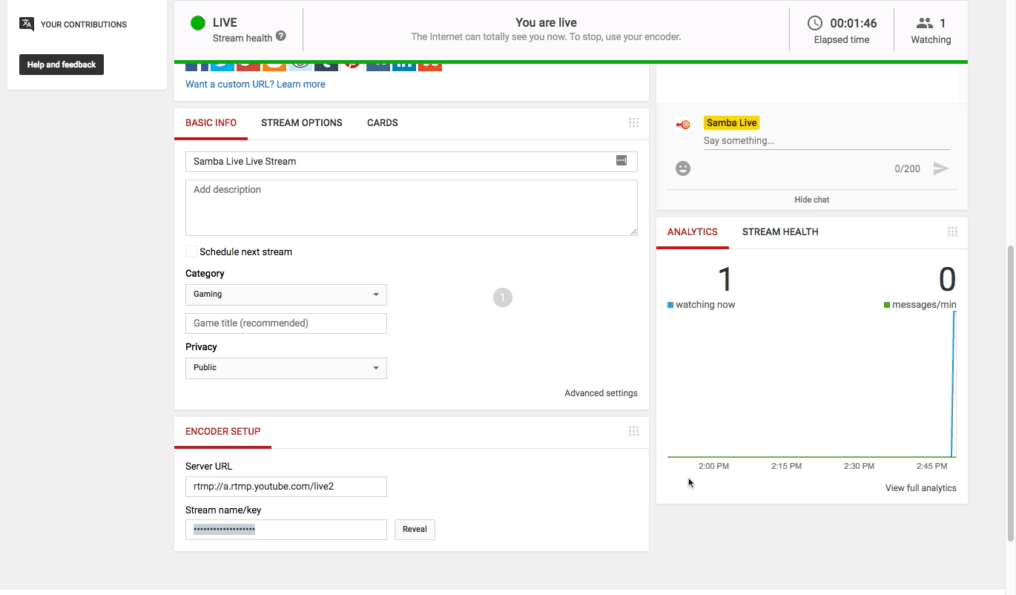The height and width of the screenshot is (595, 1016).
Task: Grab the Basic Info panel grid handle icon
Action: 634,122
